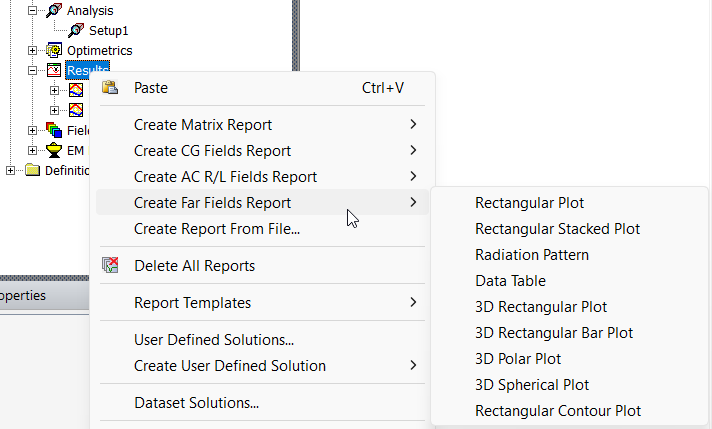Screen dimensions: 712x429
Task: Click the first report plot icon under Results
Action: pos(76,90)
